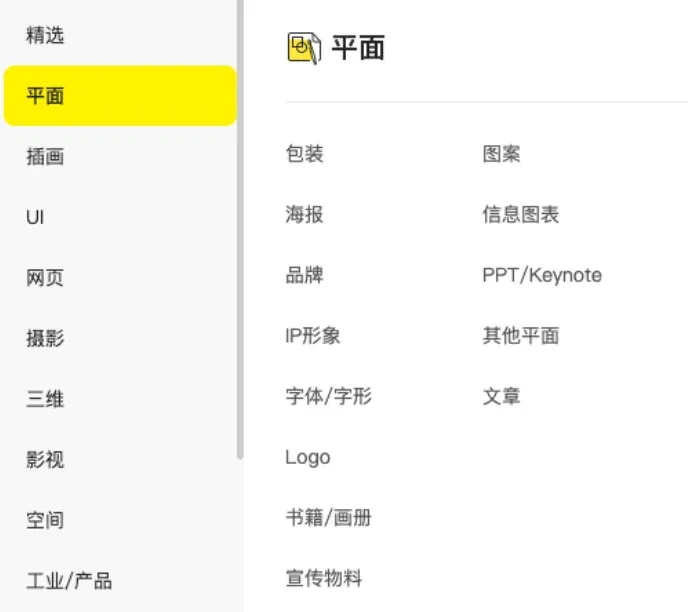Open the 信息图表 subcategory
688x612 pixels.
pos(520,214)
